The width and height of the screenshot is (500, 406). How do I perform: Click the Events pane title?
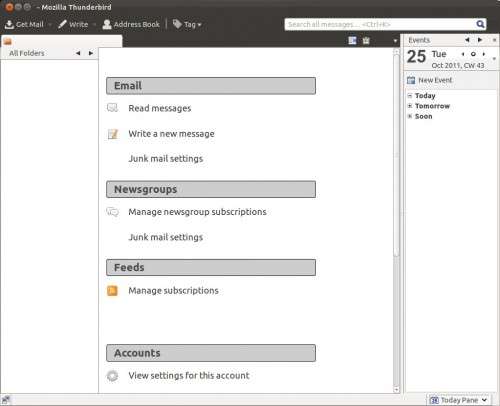pos(419,40)
